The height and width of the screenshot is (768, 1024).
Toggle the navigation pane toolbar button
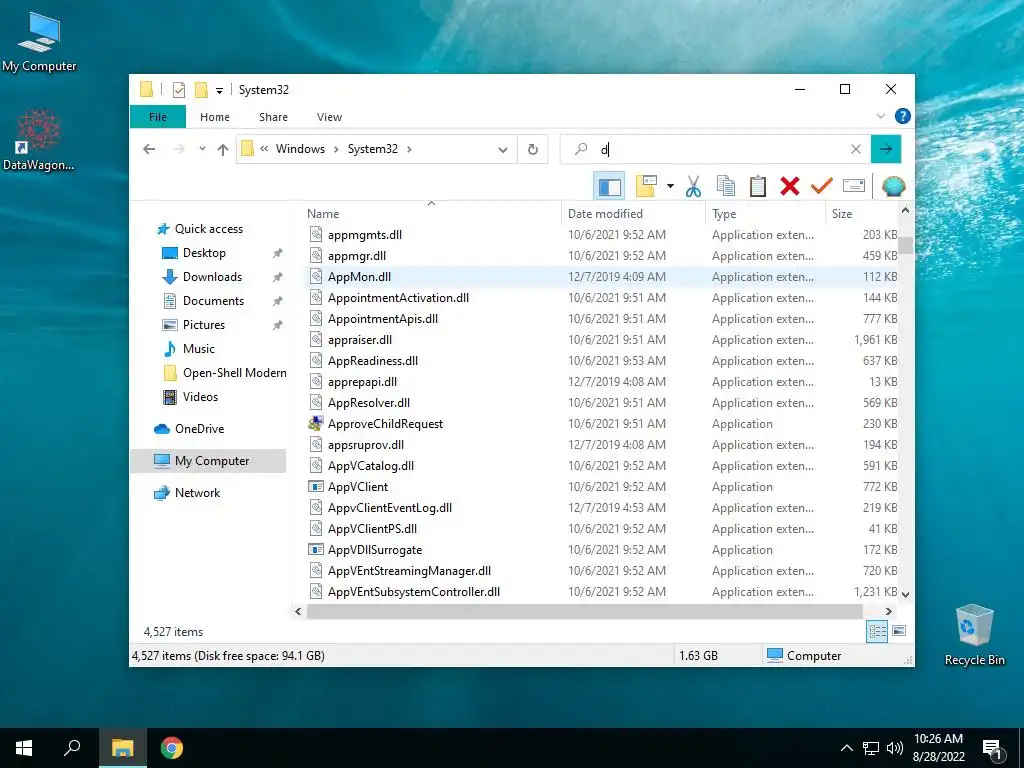[609, 186]
